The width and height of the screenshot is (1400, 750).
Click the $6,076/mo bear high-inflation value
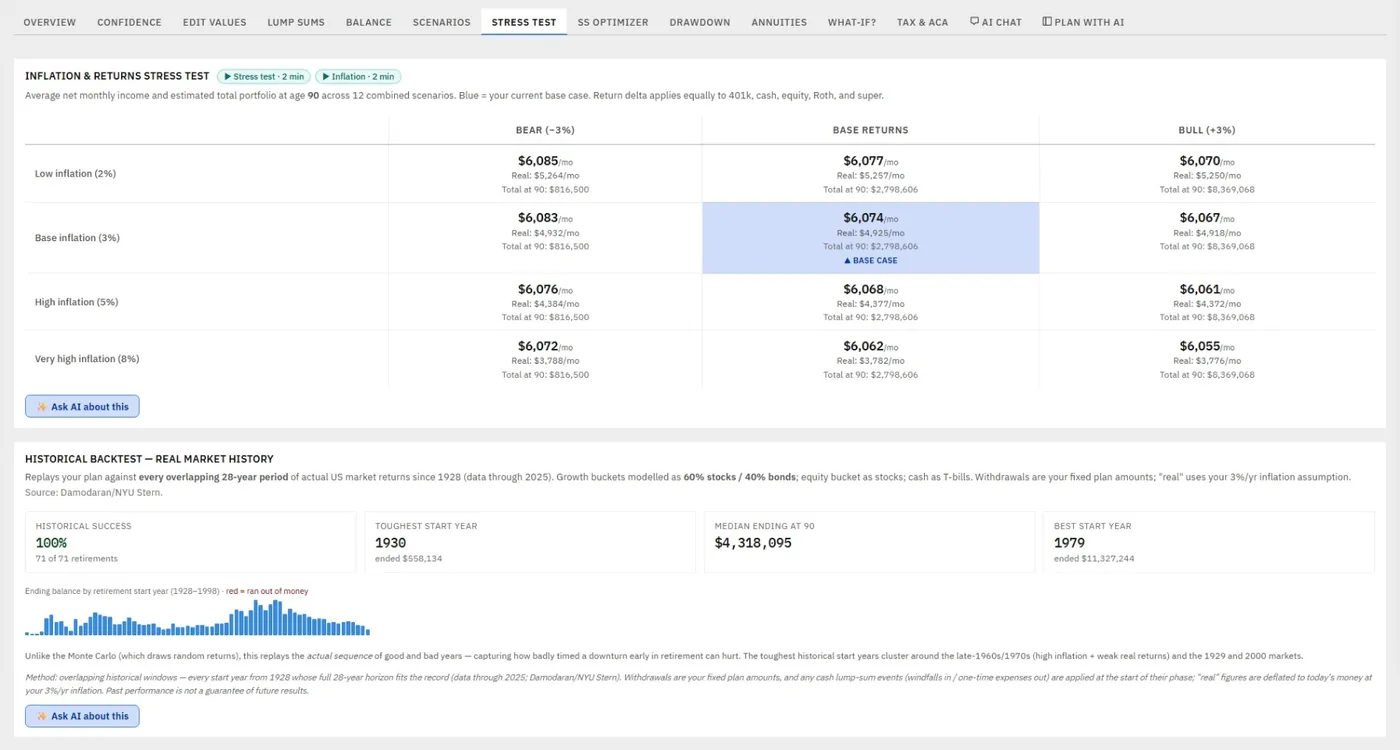545,290
